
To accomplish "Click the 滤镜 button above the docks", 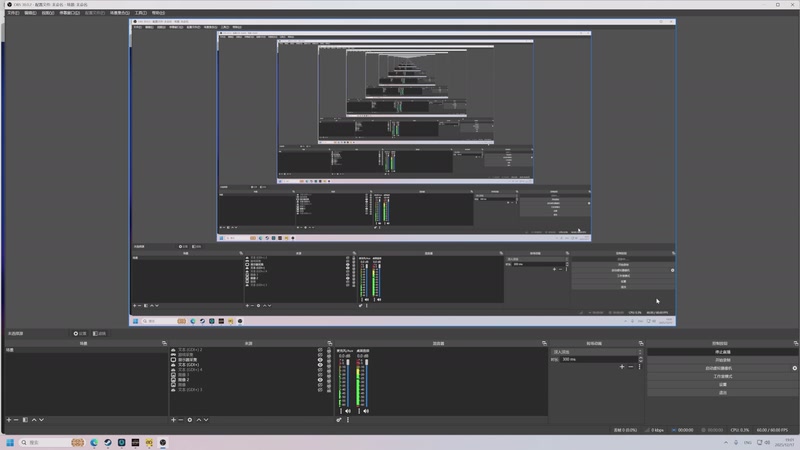I will [99, 334].
